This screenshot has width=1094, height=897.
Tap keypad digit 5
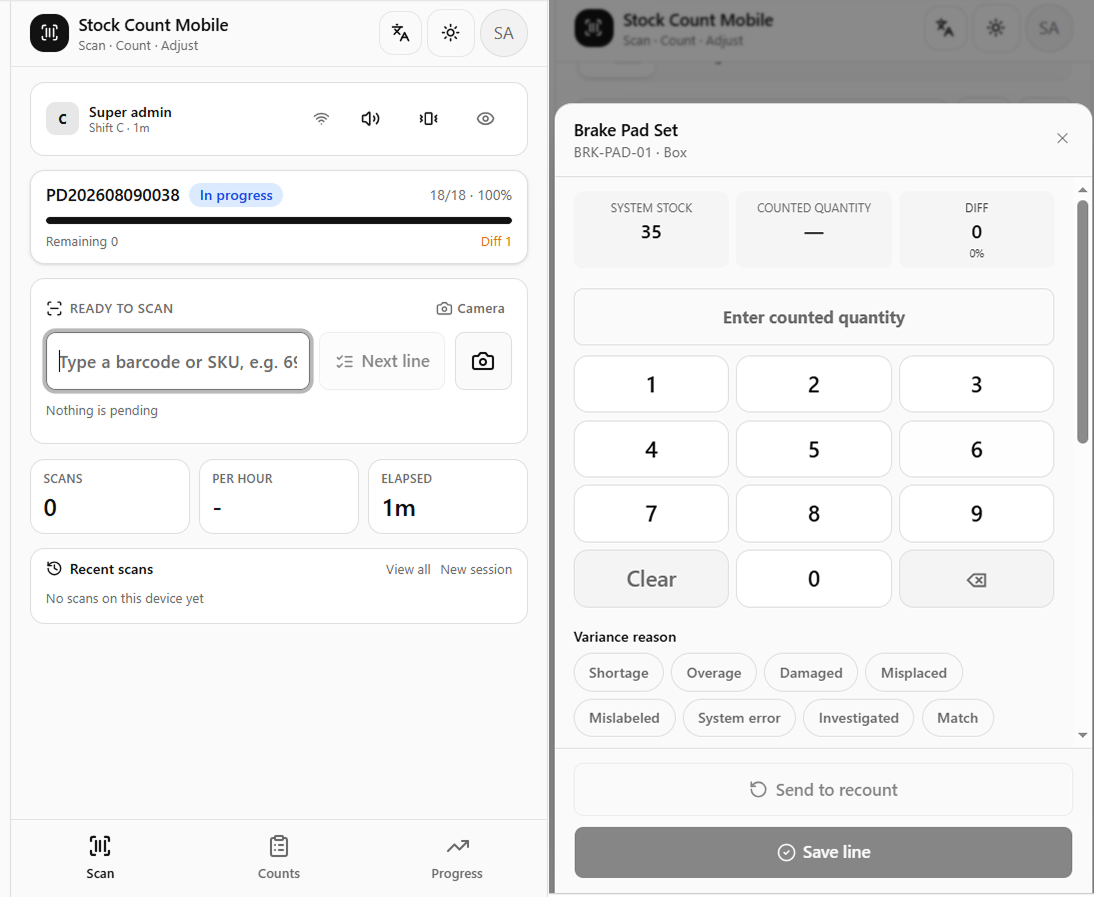[814, 449]
